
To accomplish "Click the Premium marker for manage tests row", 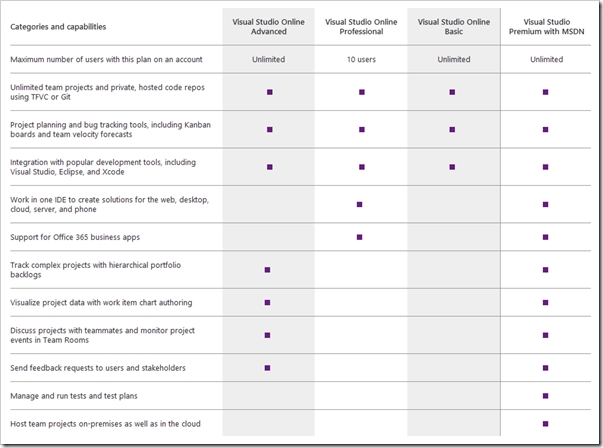I will pyautogui.click(x=546, y=395).
